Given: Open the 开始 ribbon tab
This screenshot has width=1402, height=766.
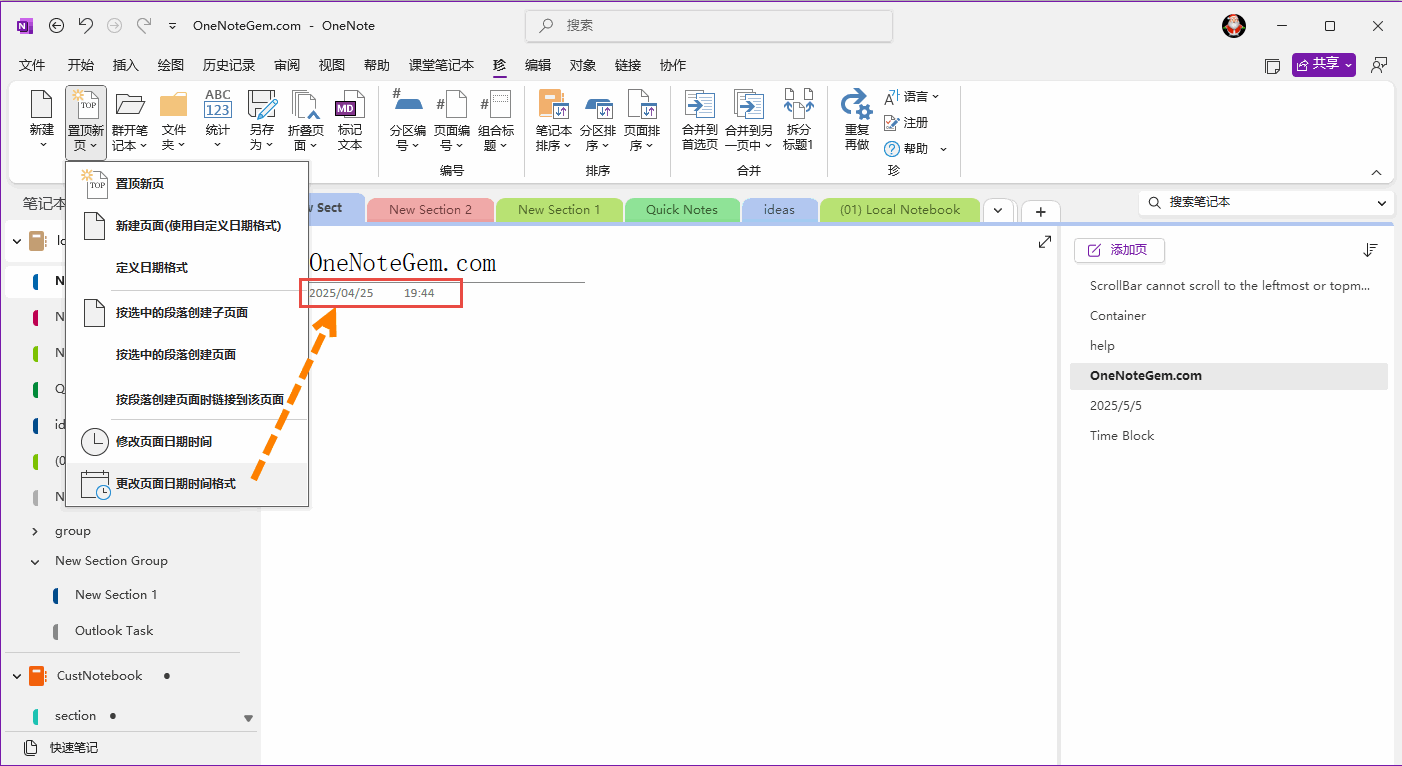Looking at the screenshot, I should (x=81, y=65).
